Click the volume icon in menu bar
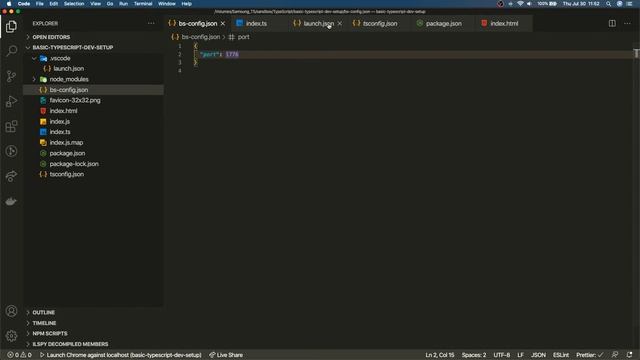 [529, 4]
